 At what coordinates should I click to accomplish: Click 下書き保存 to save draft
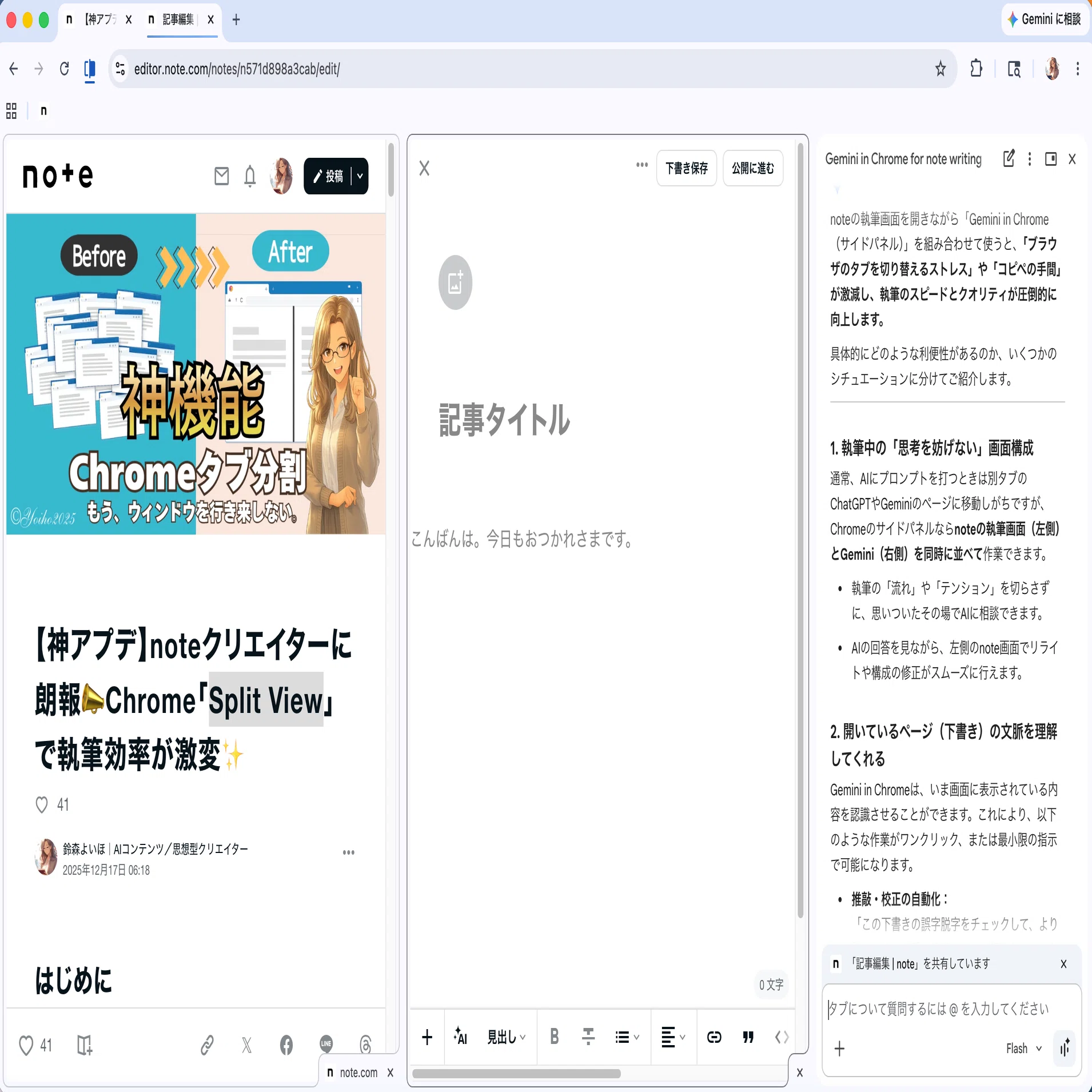click(687, 168)
